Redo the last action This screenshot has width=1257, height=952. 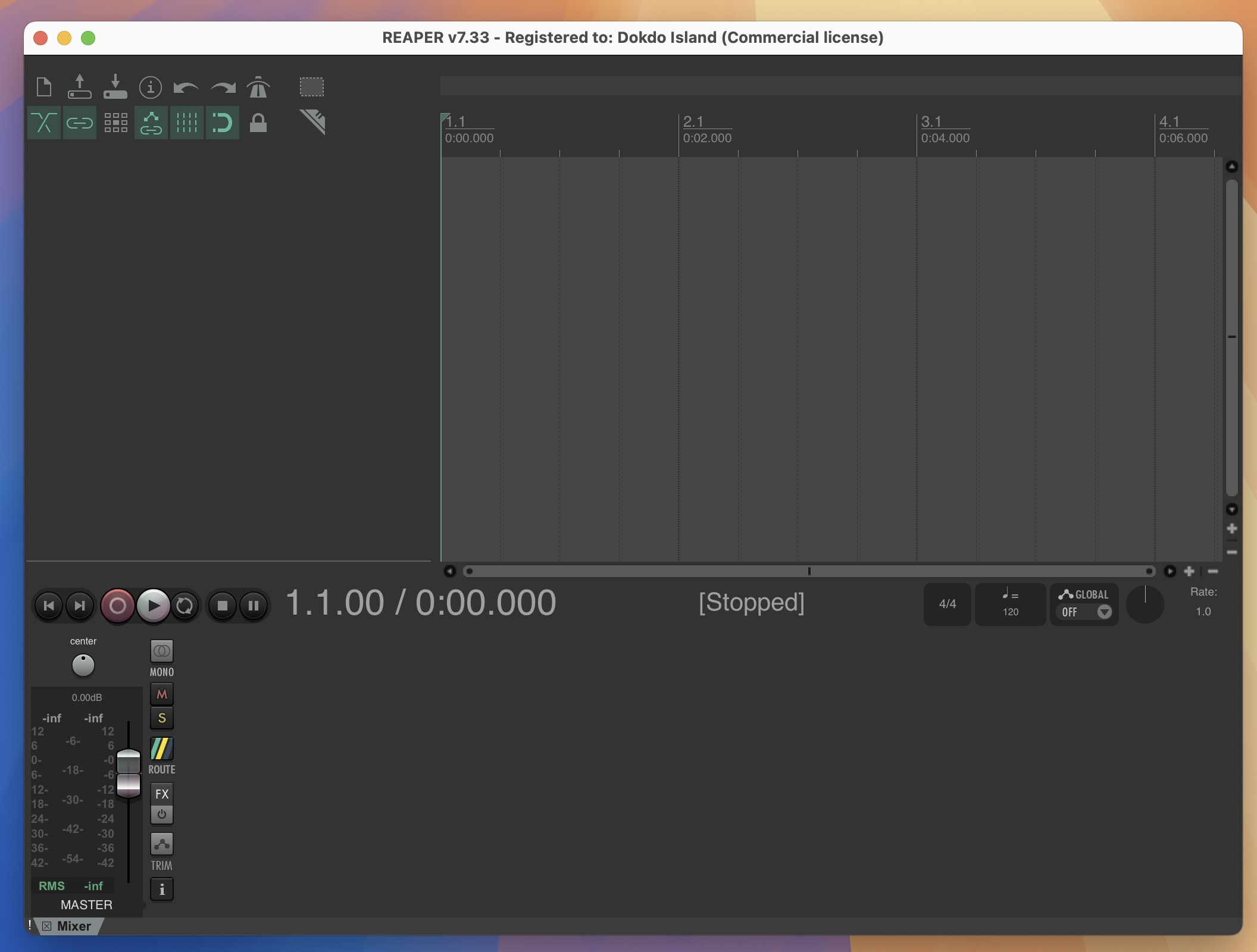[x=221, y=87]
